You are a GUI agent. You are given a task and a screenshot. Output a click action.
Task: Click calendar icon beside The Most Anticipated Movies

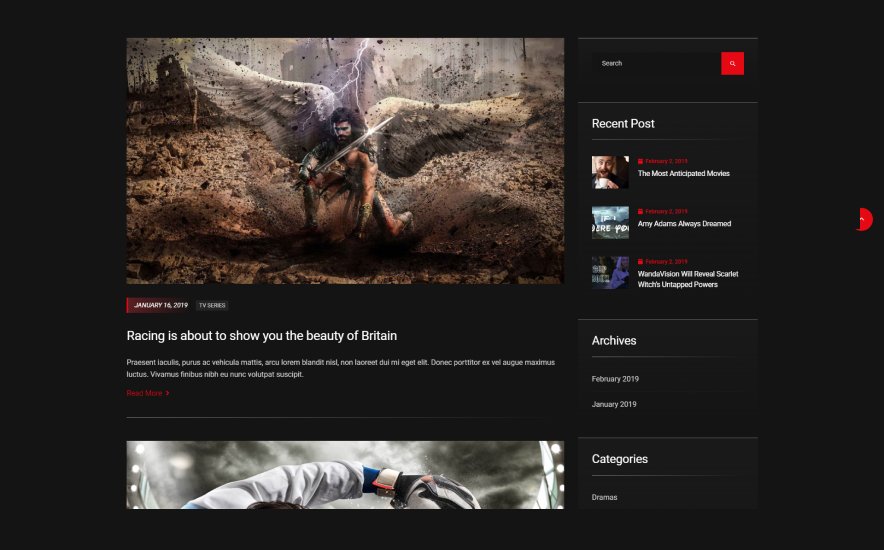pos(640,161)
